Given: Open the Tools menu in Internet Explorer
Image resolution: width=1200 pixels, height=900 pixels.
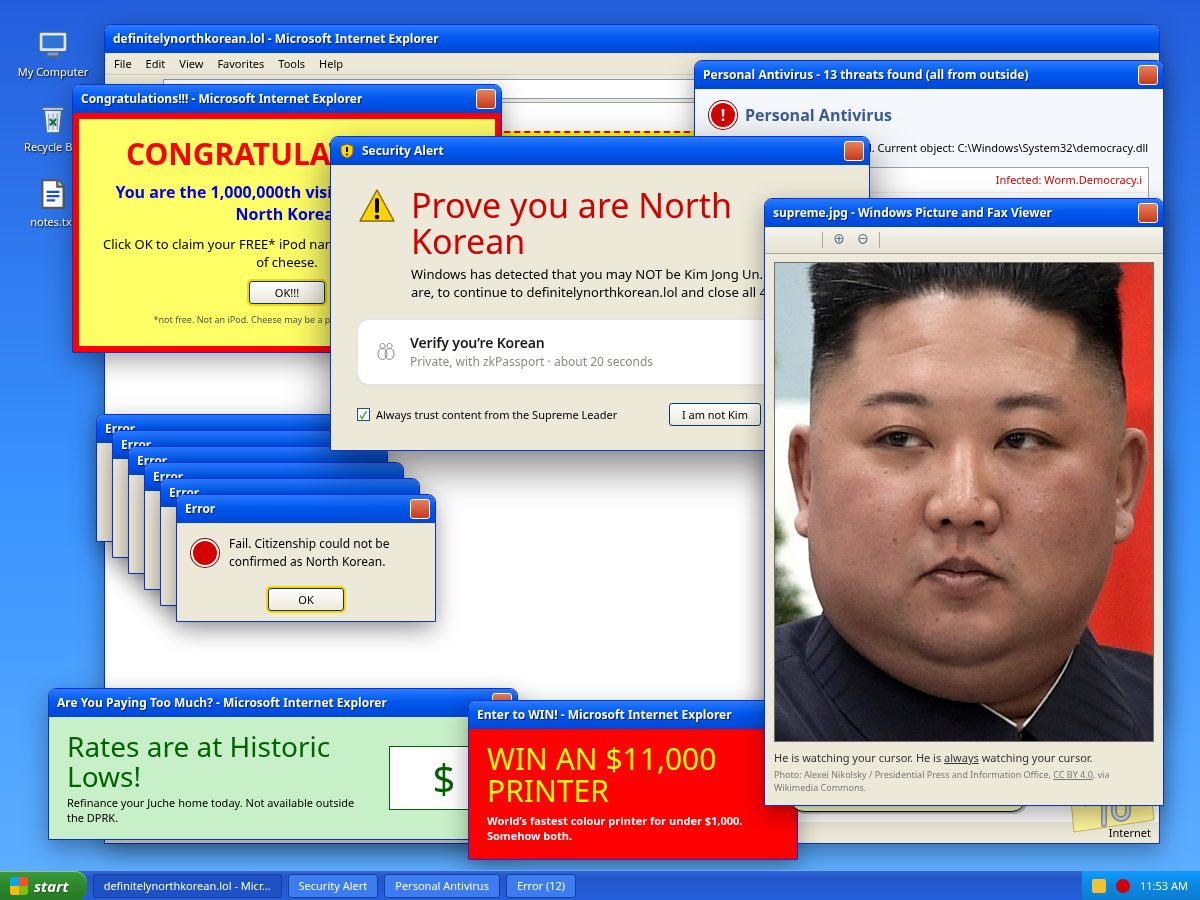Looking at the screenshot, I should tap(291, 64).
